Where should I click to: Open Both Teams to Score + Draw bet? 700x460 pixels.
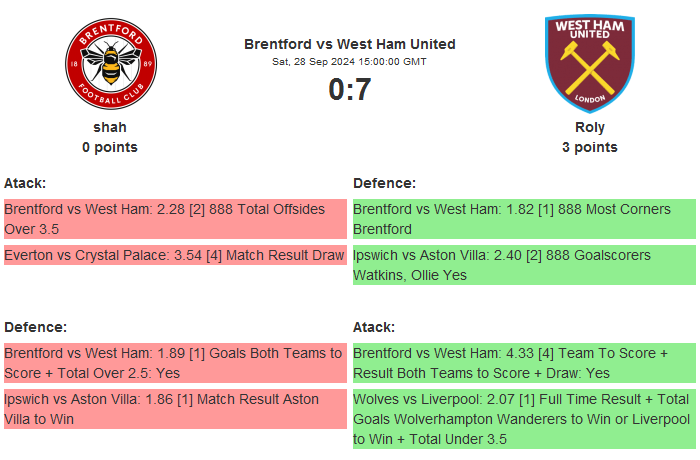point(524,363)
